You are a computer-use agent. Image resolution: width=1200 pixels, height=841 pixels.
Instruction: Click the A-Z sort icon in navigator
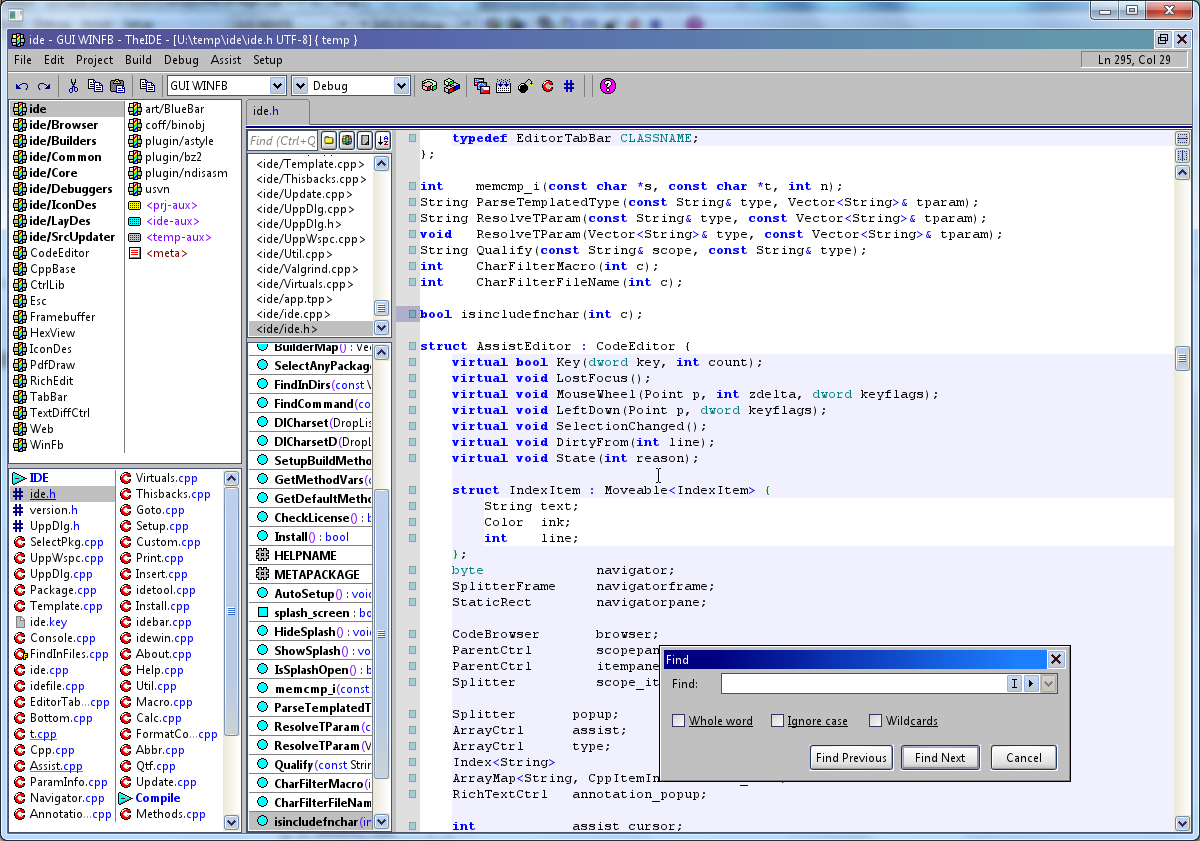tap(382, 140)
